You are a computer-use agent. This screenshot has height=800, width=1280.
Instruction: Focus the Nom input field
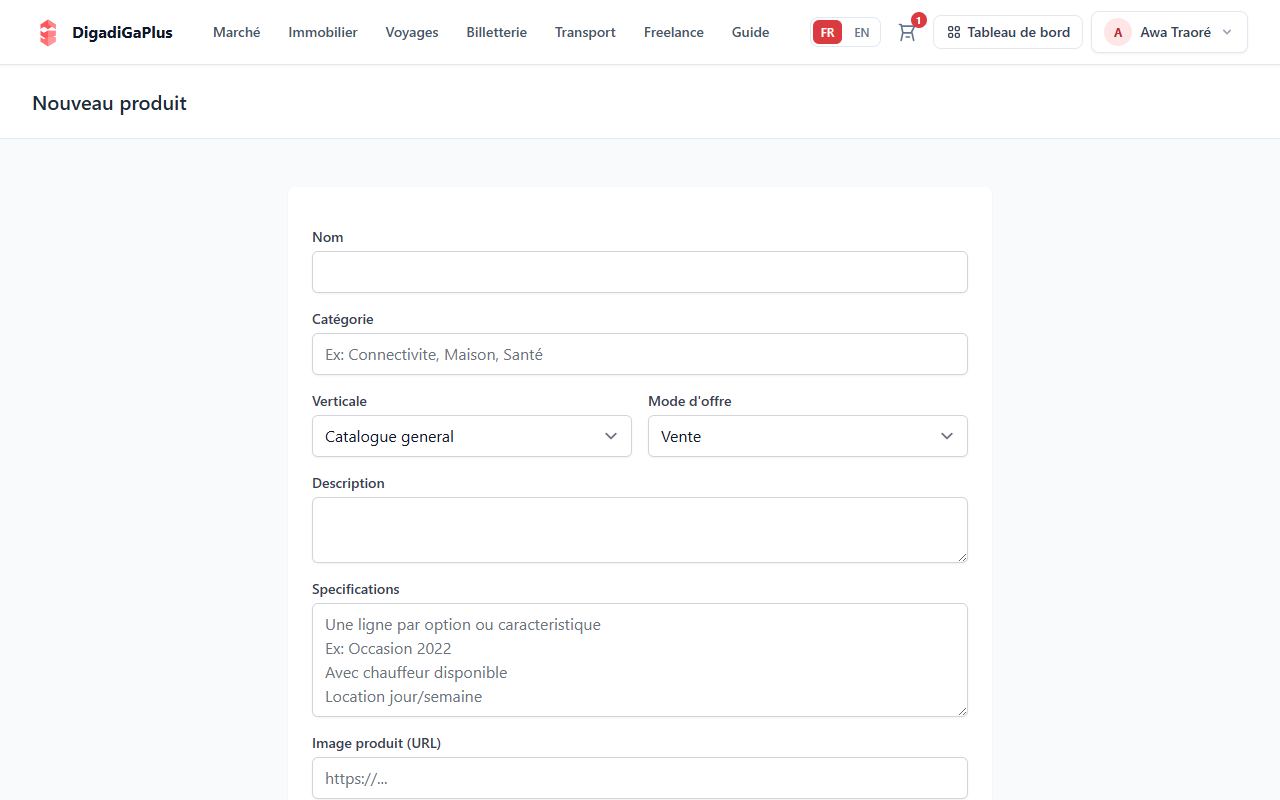point(640,272)
